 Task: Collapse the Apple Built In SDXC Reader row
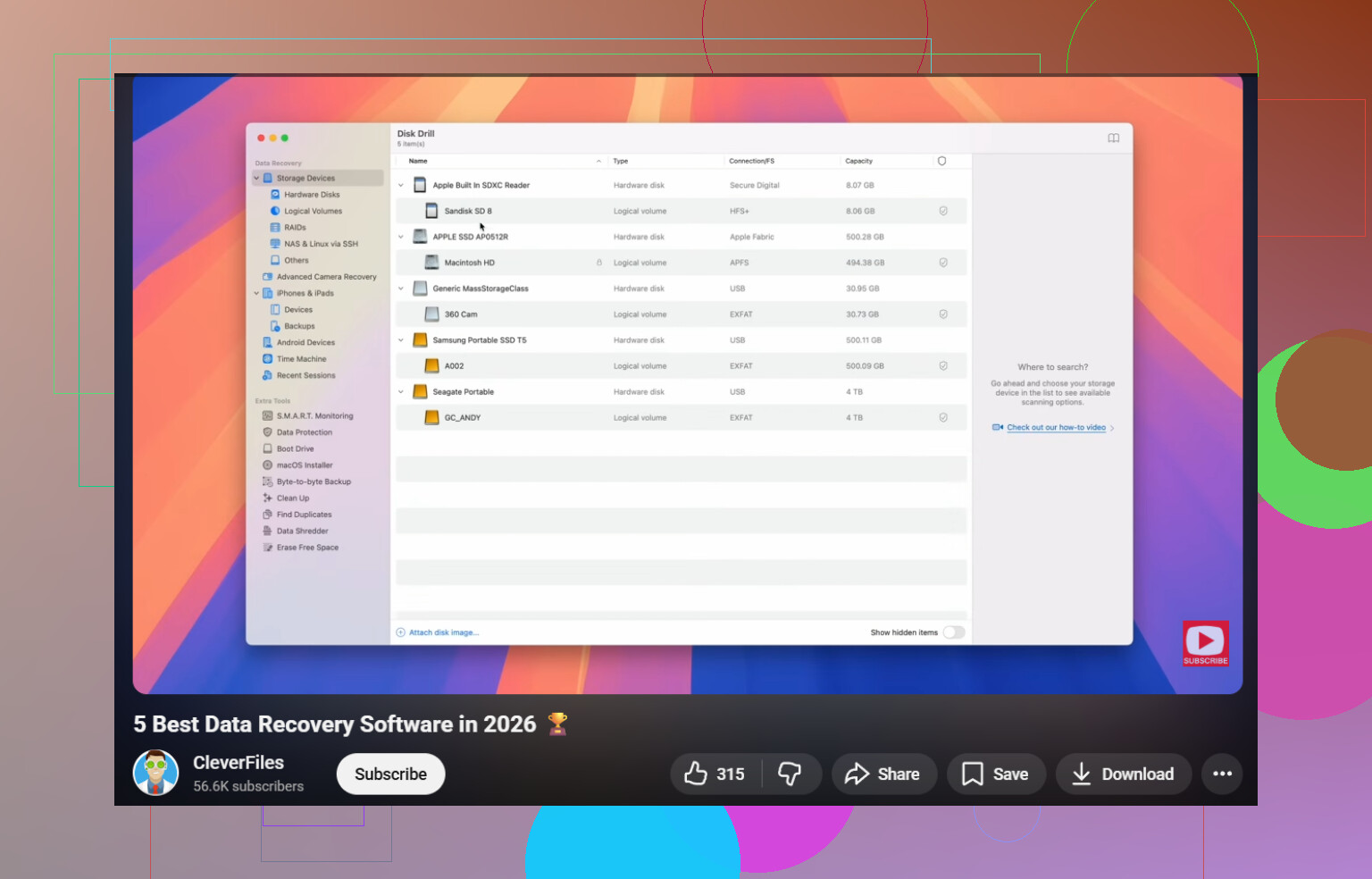click(x=401, y=186)
